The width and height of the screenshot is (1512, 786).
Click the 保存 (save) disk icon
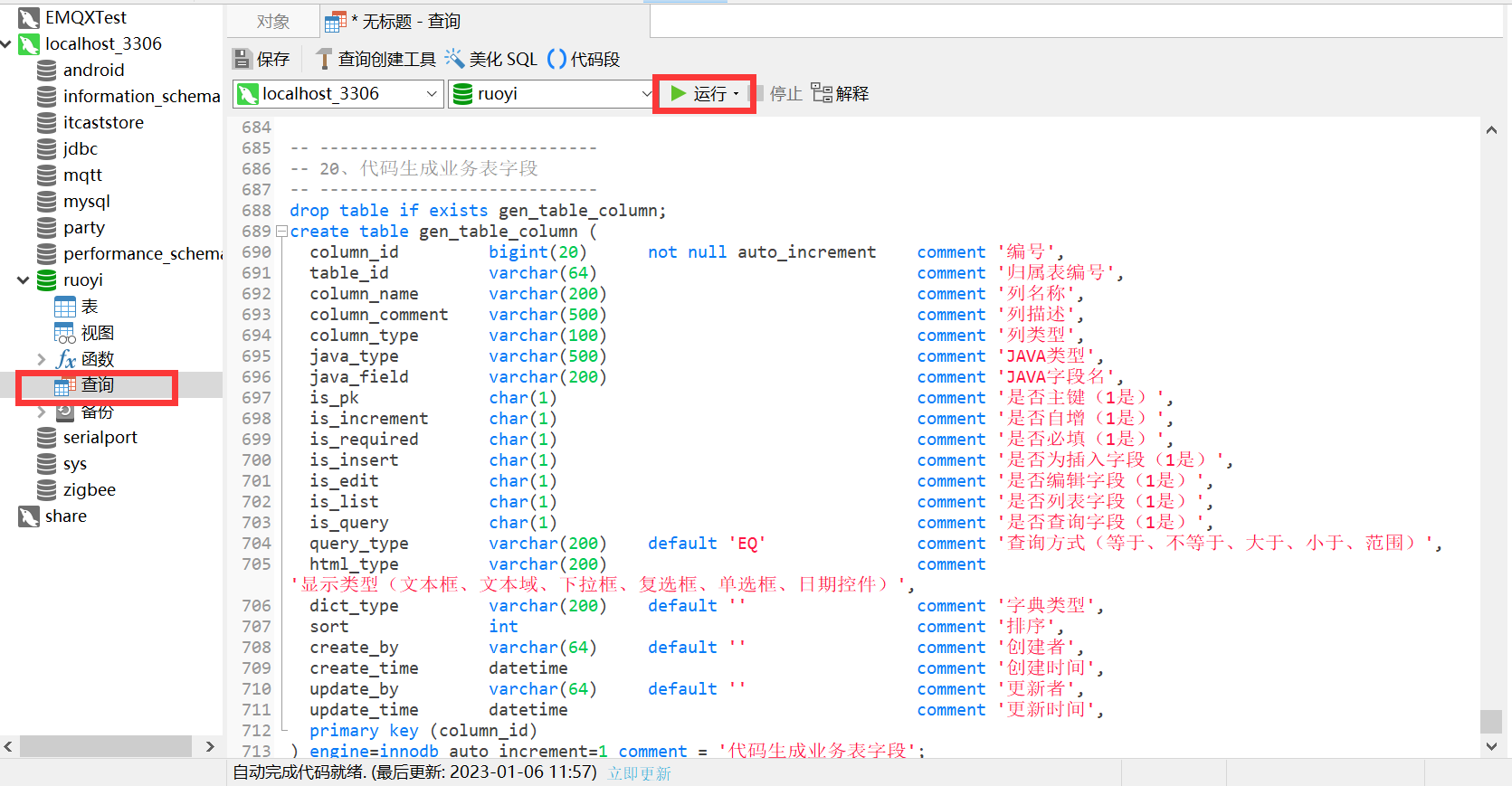[x=242, y=59]
